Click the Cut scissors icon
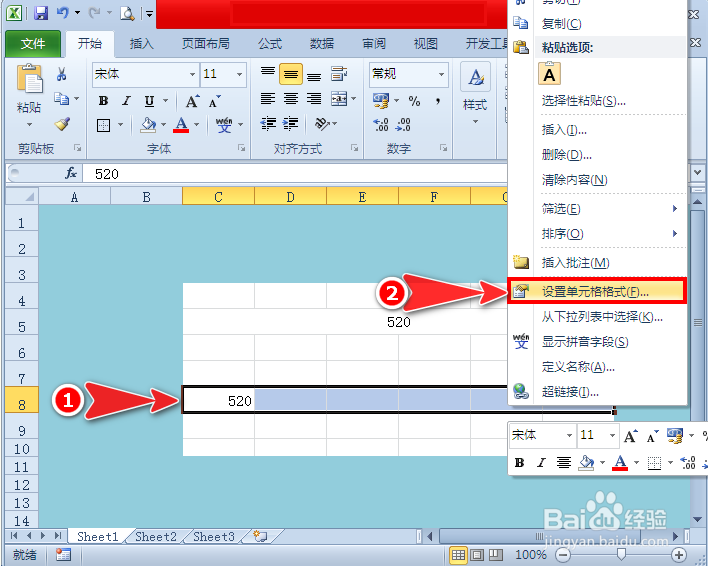Screen dimensions: 708x566 62,74
